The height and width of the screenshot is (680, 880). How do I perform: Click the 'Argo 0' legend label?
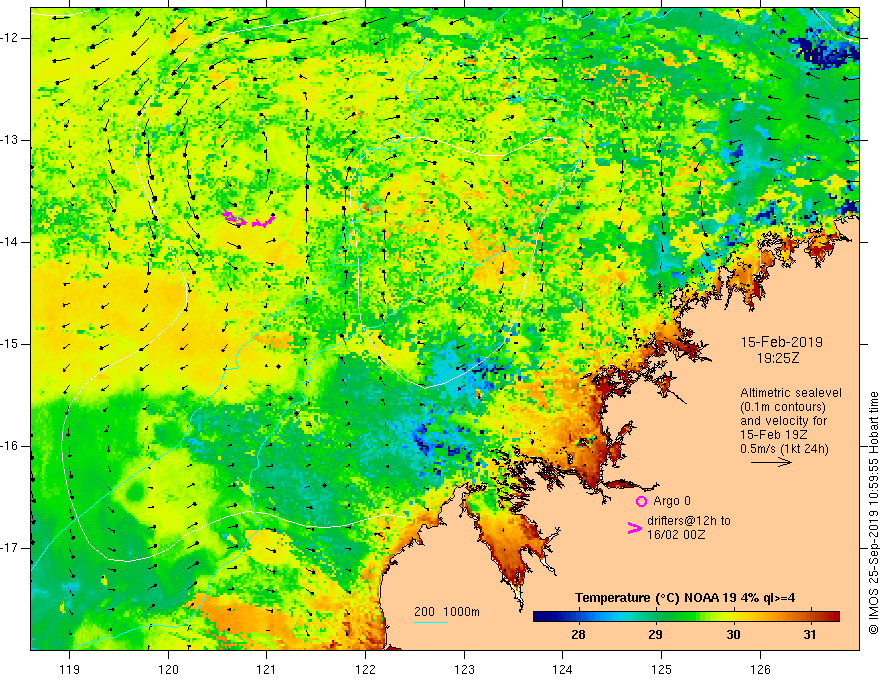tap(672, 501)
